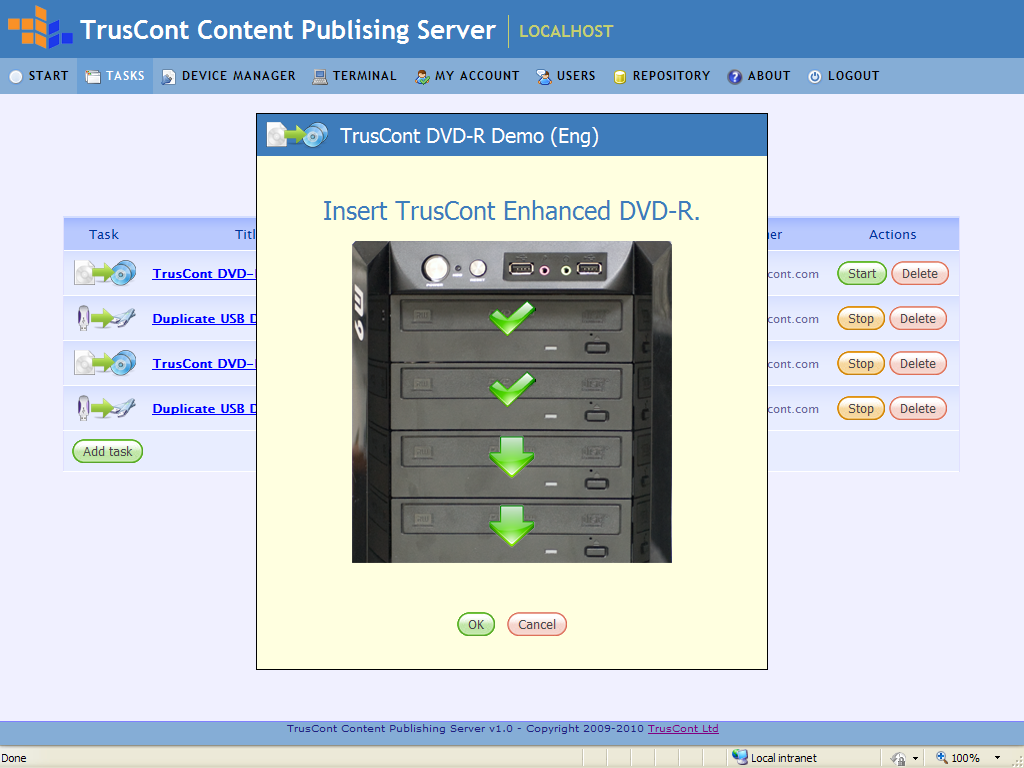The height and width of the screenshot is (768, 1024).
Task: Click the Logout power icon
Action: pyautogui.click(x=814, y=77)
